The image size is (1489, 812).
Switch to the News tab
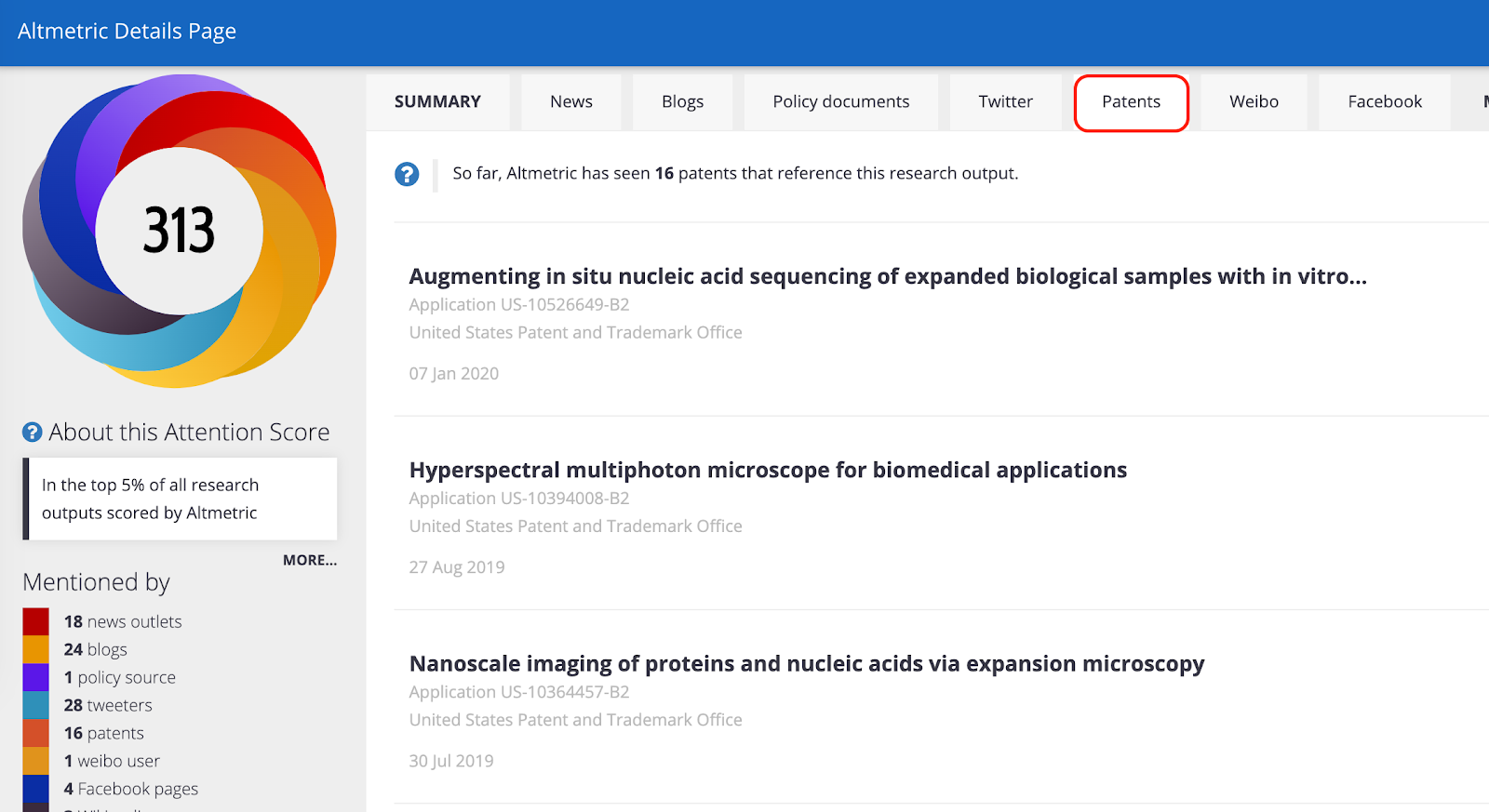(570, 102)
